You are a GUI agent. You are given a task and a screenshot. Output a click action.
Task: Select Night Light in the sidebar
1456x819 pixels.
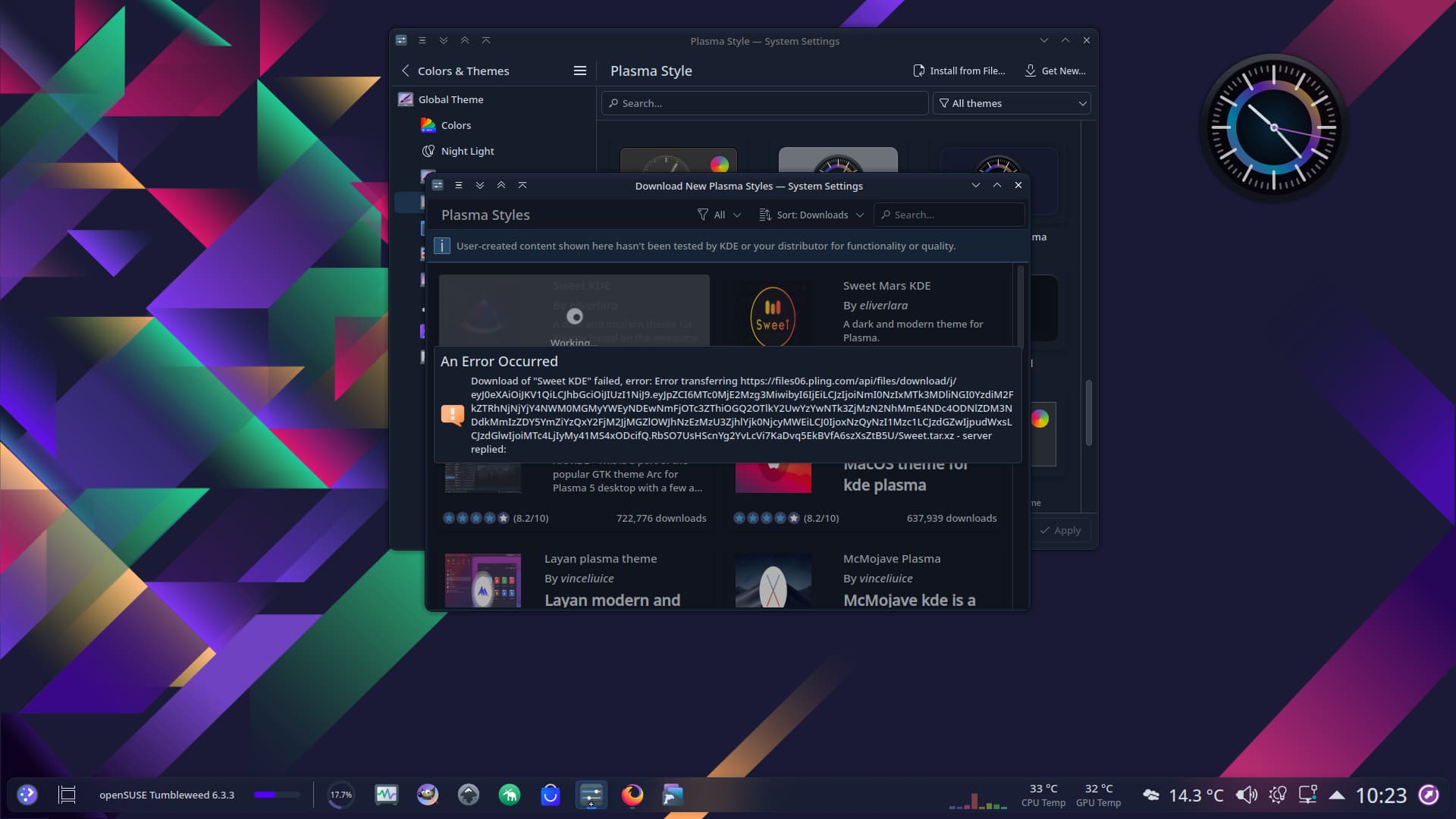(x=493, y=151)
